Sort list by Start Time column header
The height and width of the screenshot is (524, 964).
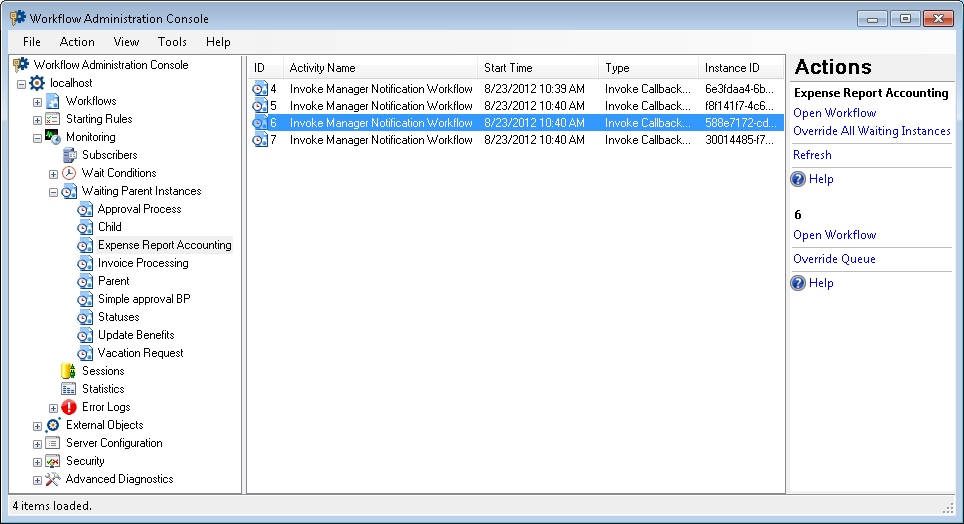pos(538,68)
